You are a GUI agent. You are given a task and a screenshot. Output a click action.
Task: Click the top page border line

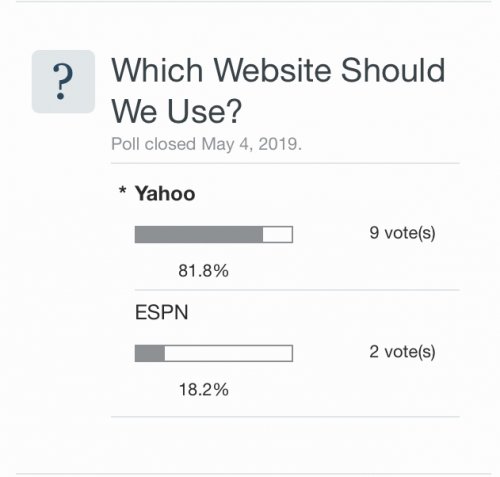[253, 1]
